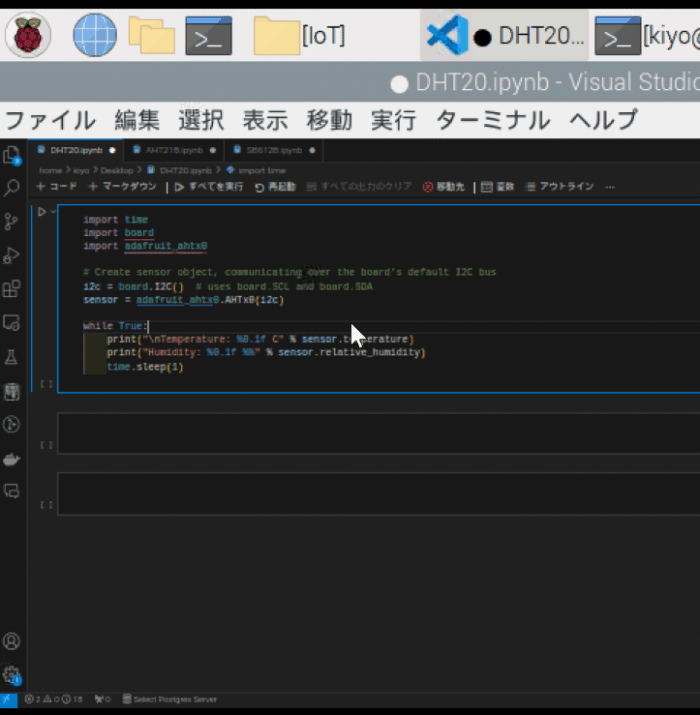Open errors and warnings count in status bar

tap(54, 699)
